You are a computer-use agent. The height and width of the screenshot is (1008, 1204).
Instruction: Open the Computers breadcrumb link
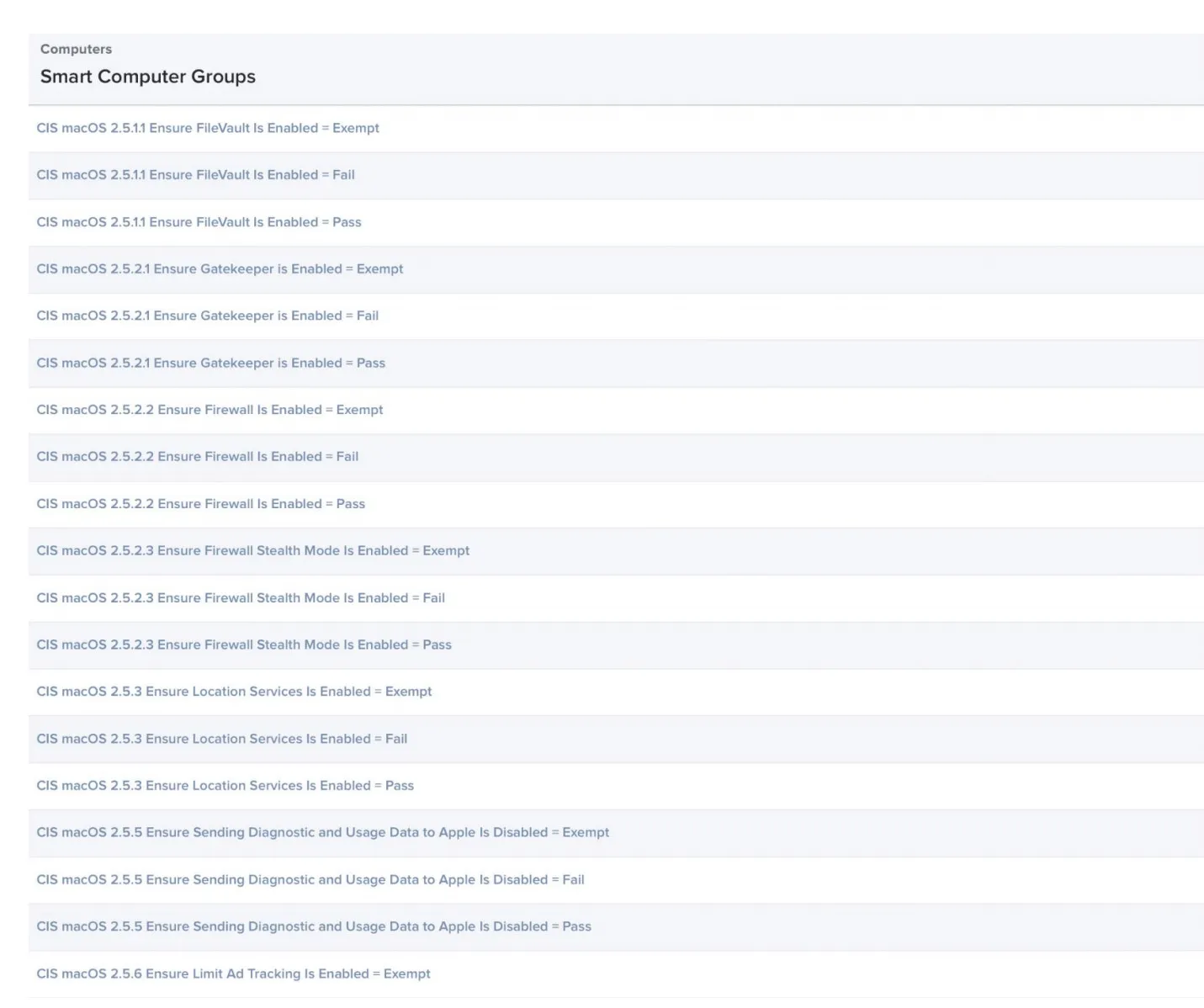coord(76,49)
